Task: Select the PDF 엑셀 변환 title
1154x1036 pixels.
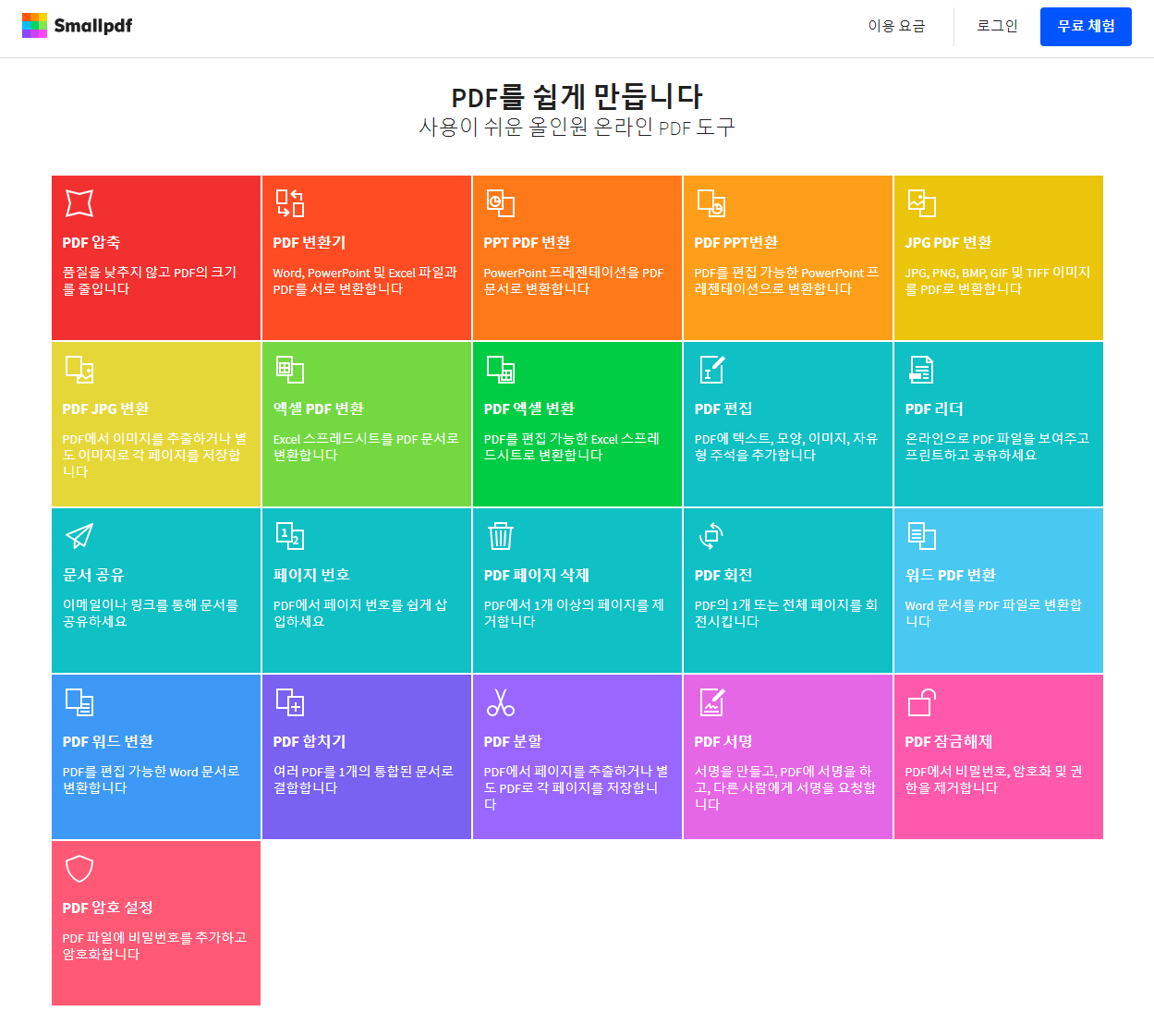Action: 528,408
